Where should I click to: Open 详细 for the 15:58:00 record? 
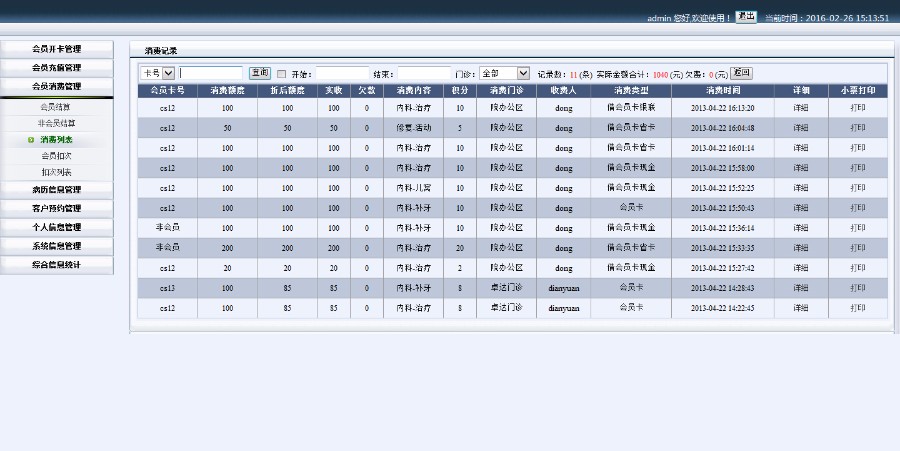click(x=801, y=168)
